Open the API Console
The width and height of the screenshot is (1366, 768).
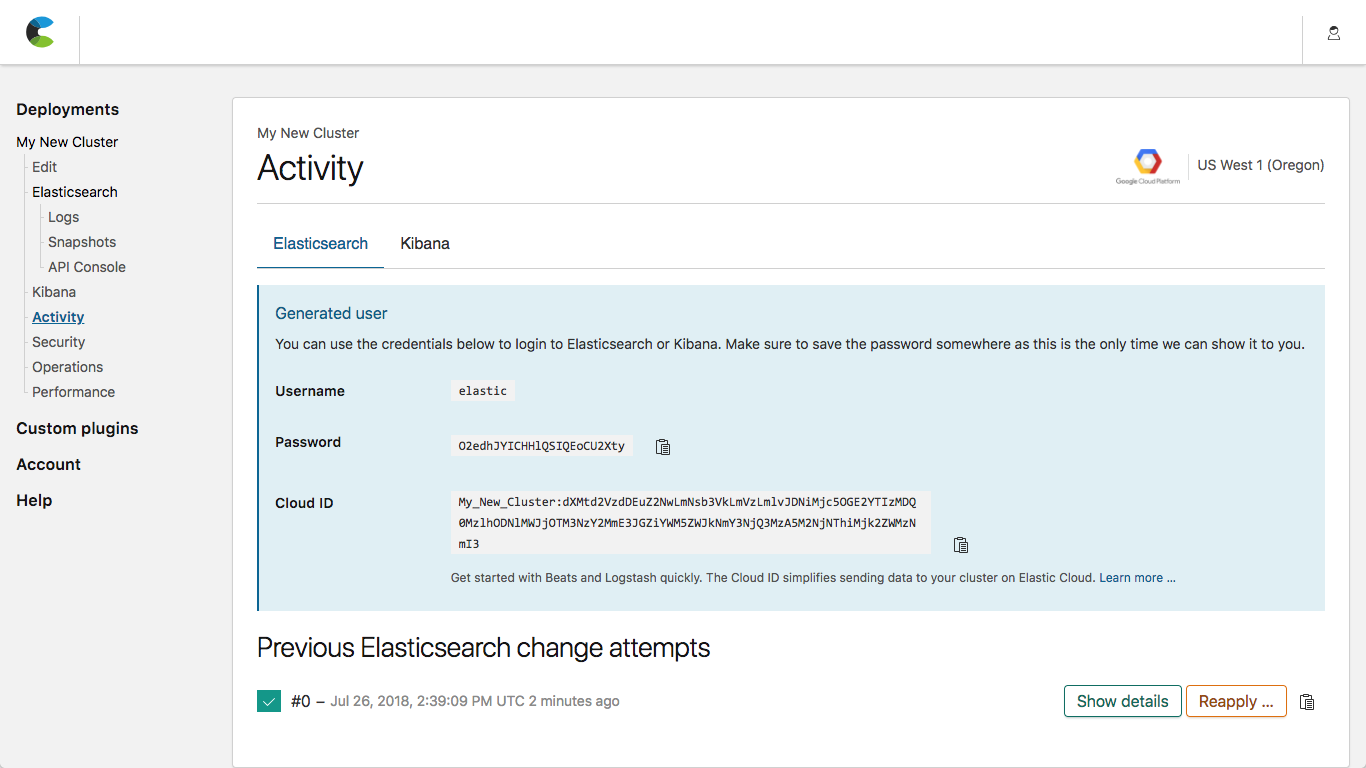click(x=87, y=267)
